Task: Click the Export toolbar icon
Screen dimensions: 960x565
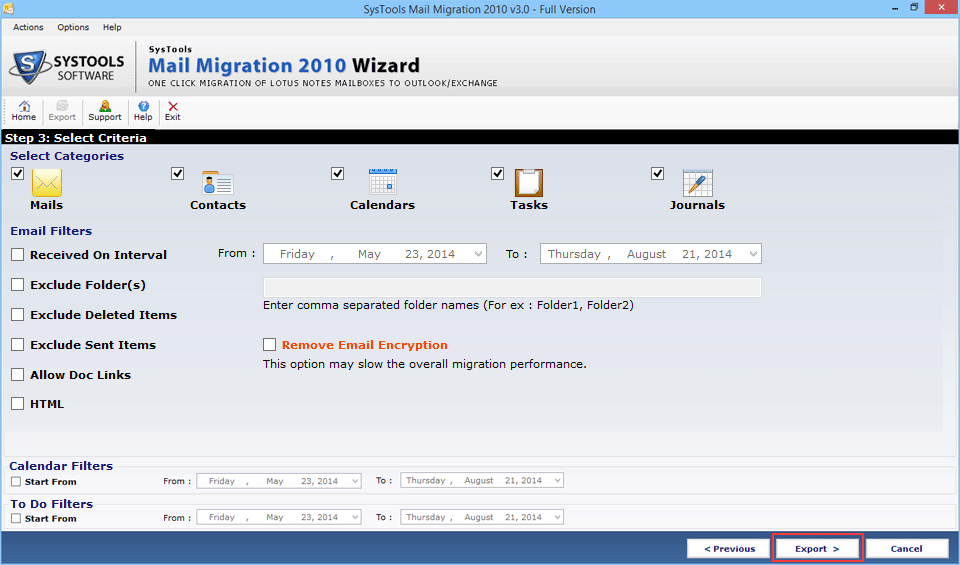Action: point(62,111)
